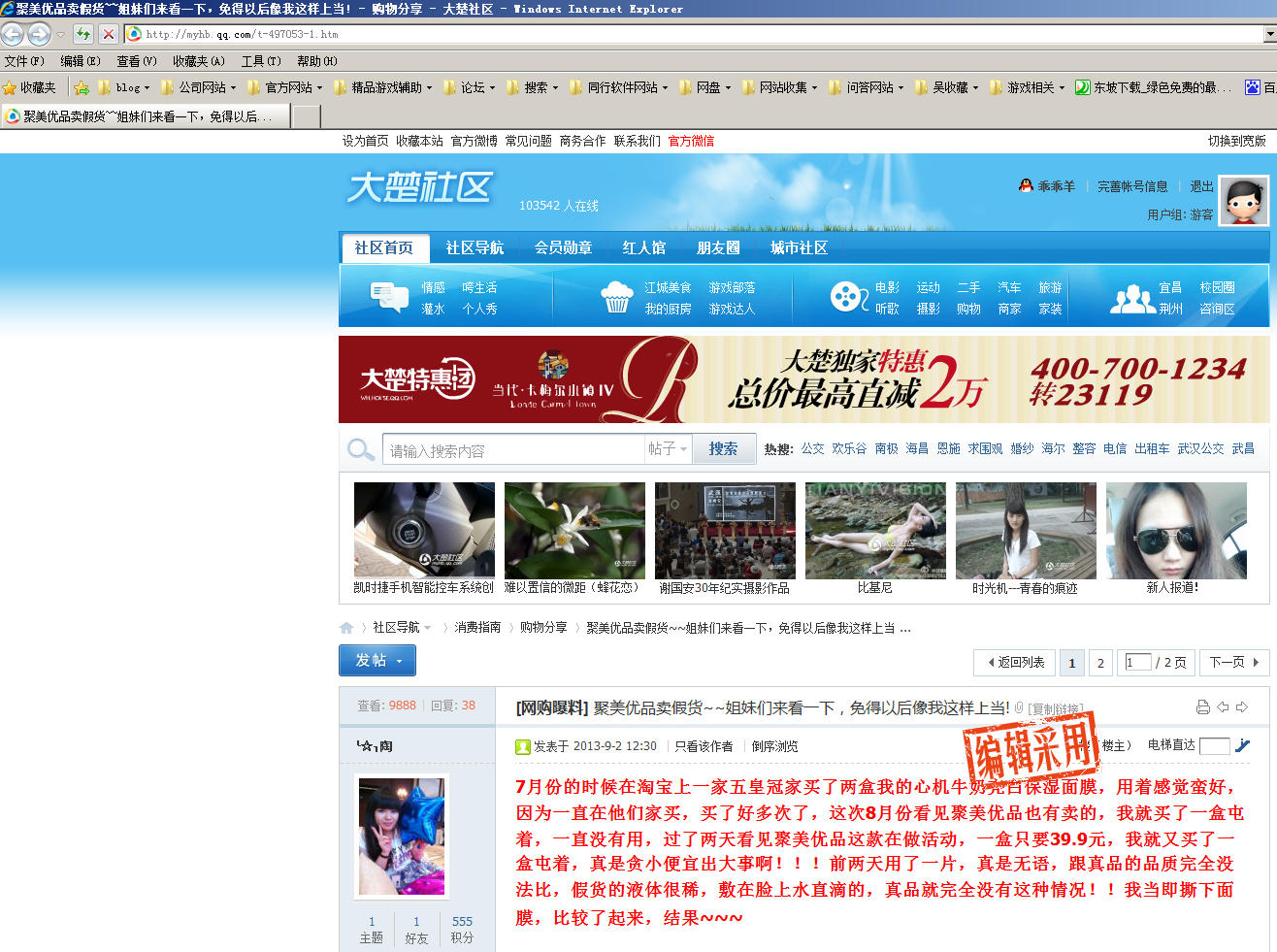Viewport: 1277px width, 952px height.
Task: Expand the 游戏相关 favorites folder
Action: click(x=1028, y=87)
